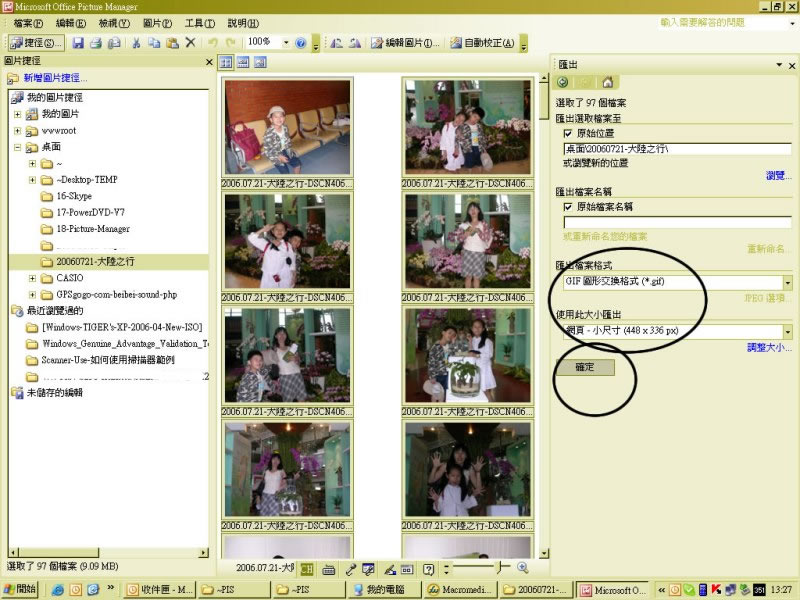800x600 pixels.
Task: Click the zoom magnifier icon beside slider
Action: (522, 567)
